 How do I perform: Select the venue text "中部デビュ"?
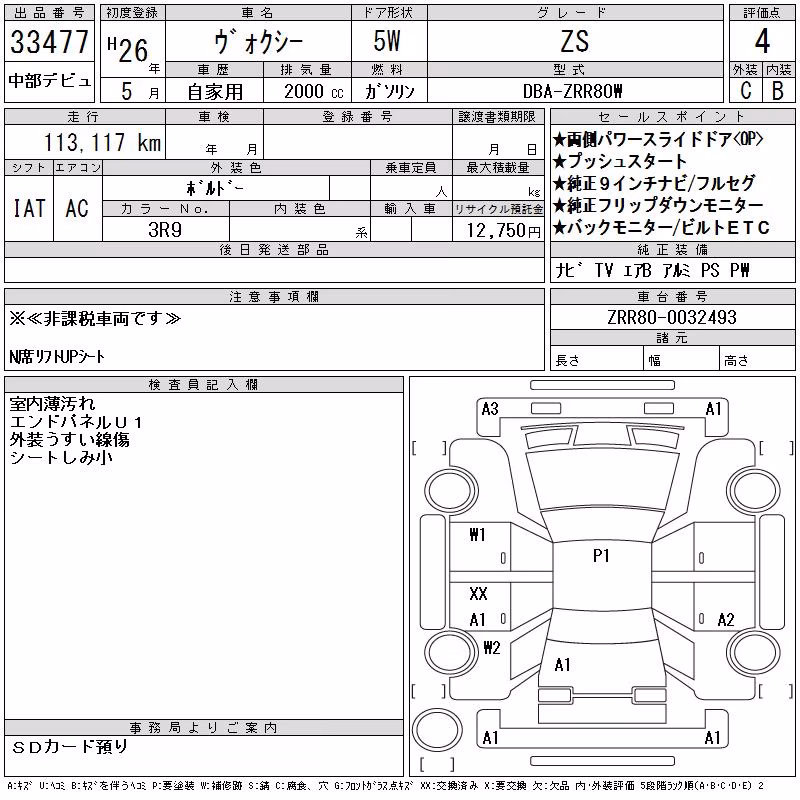click(49, 81)
